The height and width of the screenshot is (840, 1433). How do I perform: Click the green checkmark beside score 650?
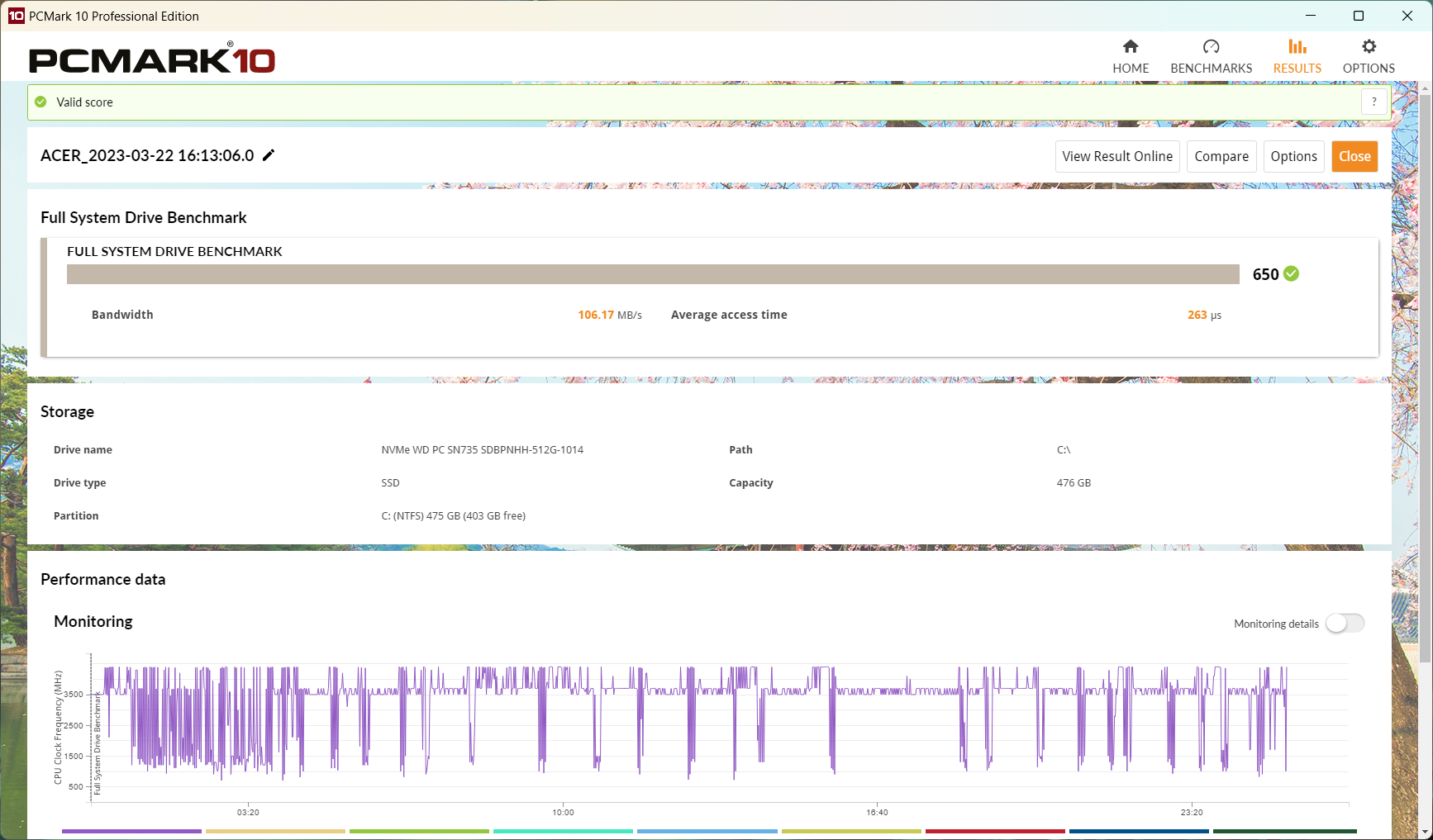1292,273
